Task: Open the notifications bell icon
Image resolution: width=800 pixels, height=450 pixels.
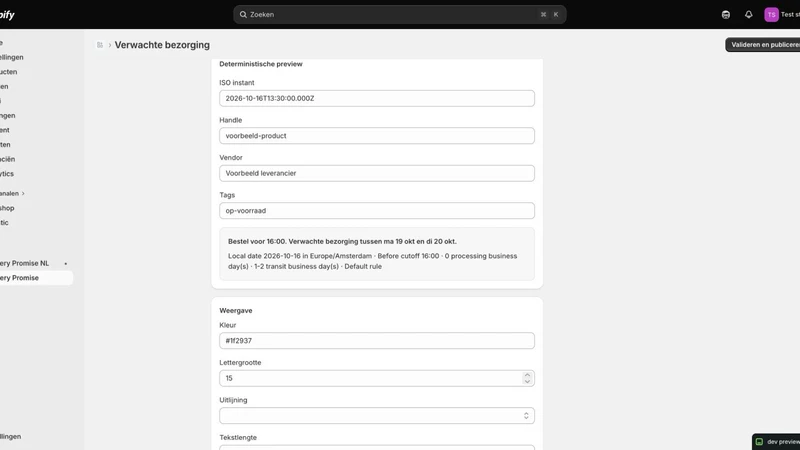Action: (748, 14)
